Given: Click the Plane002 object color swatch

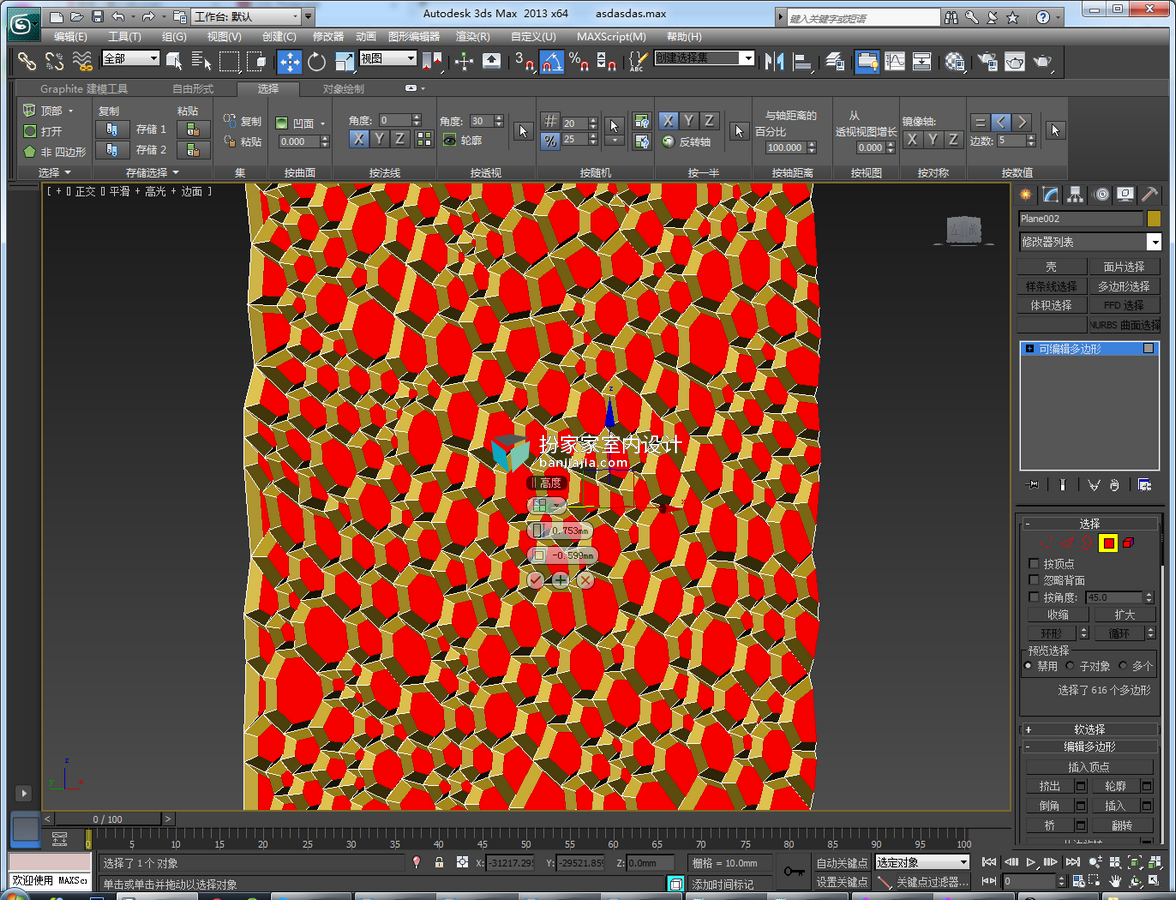Looking at the screenshot, I should (1154, 218).
